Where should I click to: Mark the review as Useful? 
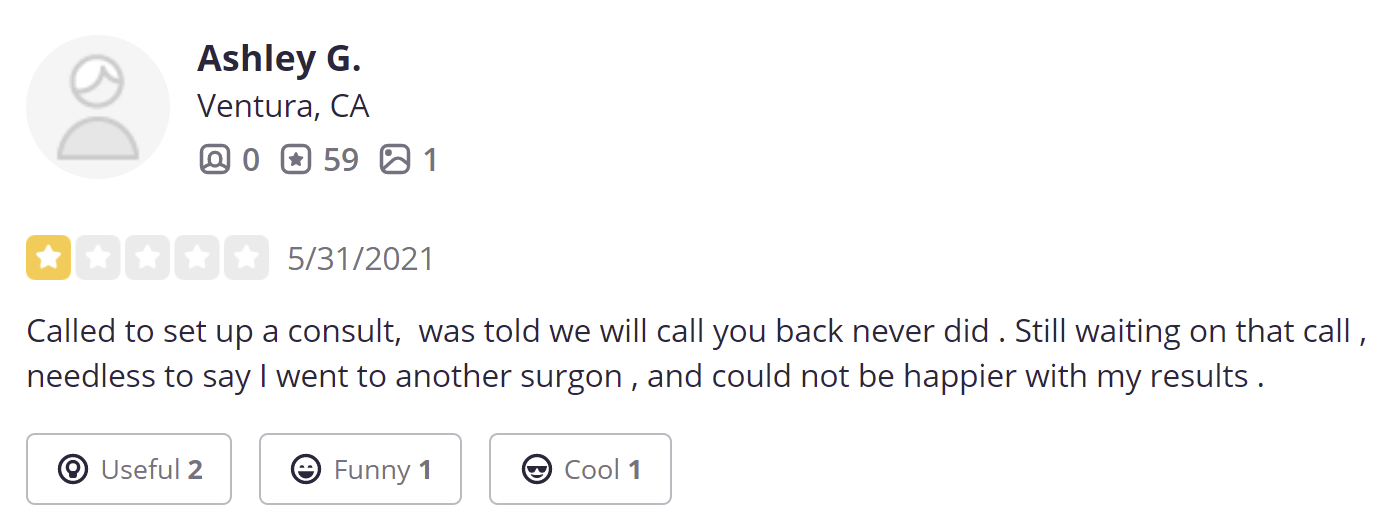tap(129, 469)
